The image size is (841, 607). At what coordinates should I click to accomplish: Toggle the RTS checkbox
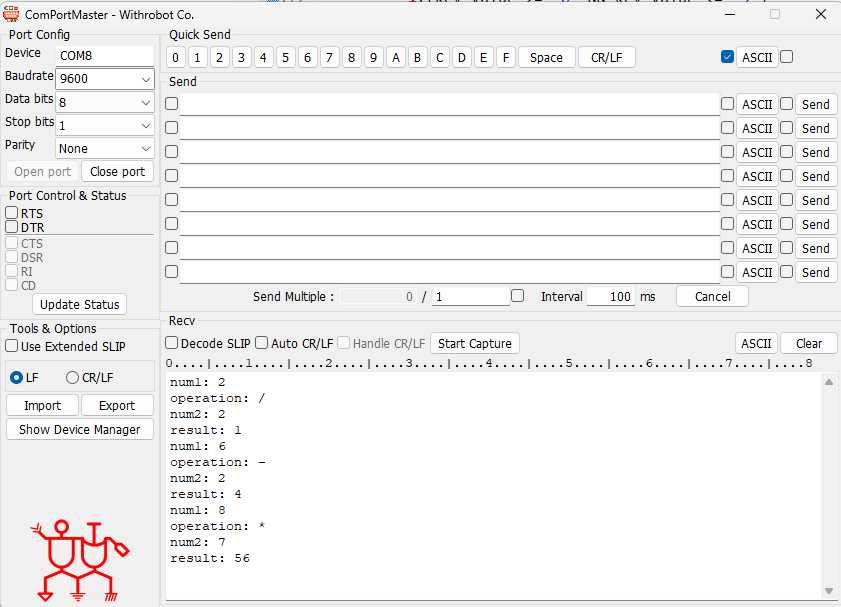(11, 212)
